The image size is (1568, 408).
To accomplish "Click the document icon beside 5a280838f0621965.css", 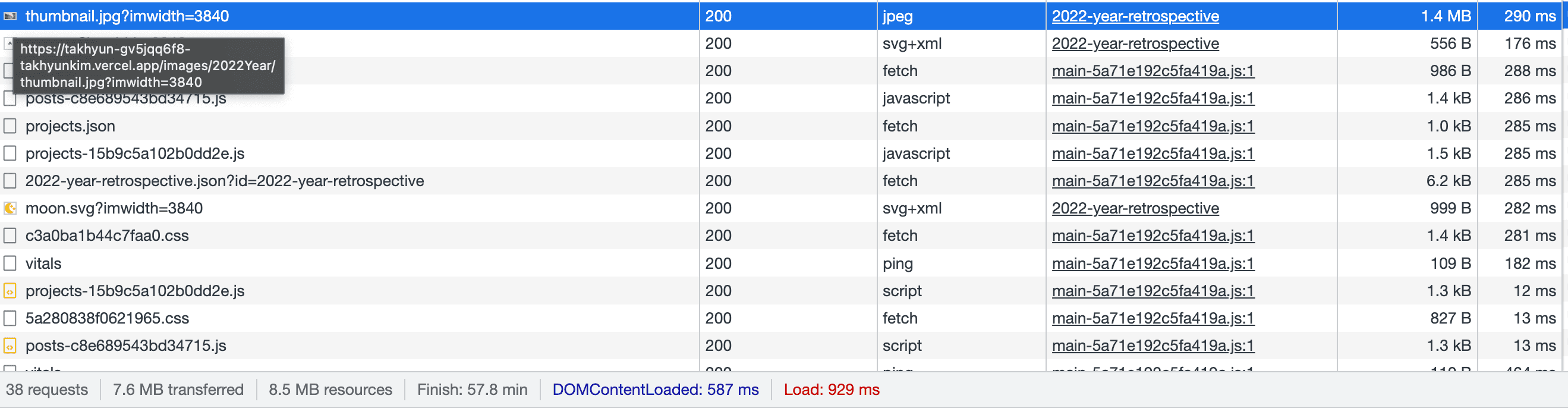I will click(x=10, y=318).
